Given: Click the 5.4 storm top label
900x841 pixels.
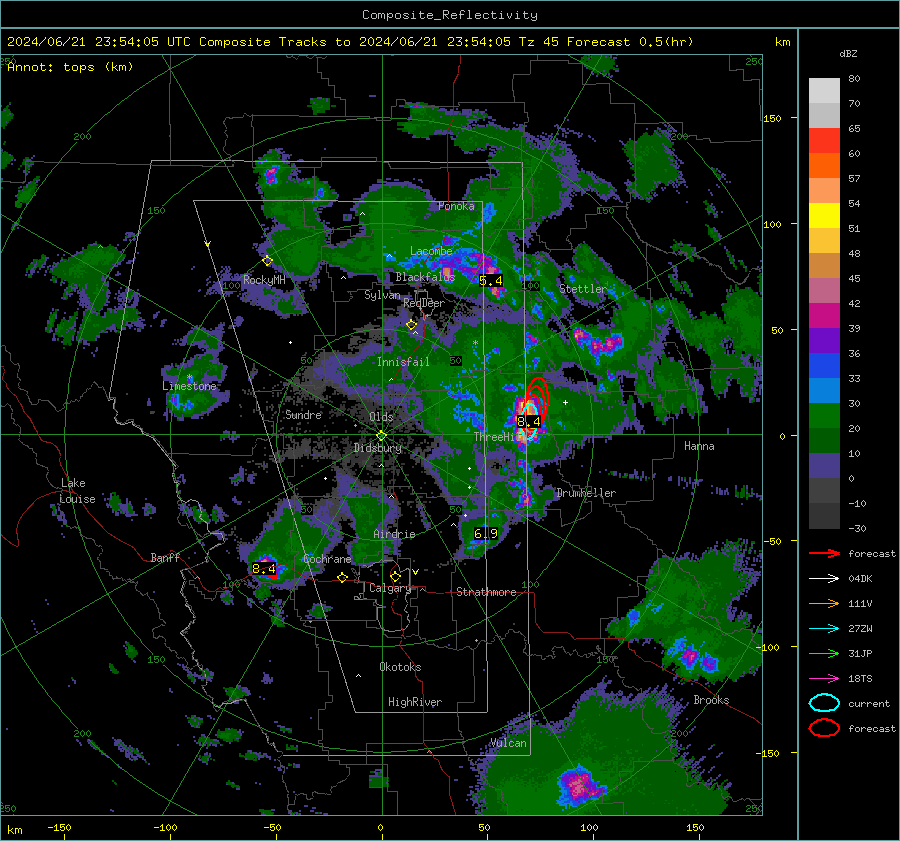Looking at the screenshot, I should point(491,281).
